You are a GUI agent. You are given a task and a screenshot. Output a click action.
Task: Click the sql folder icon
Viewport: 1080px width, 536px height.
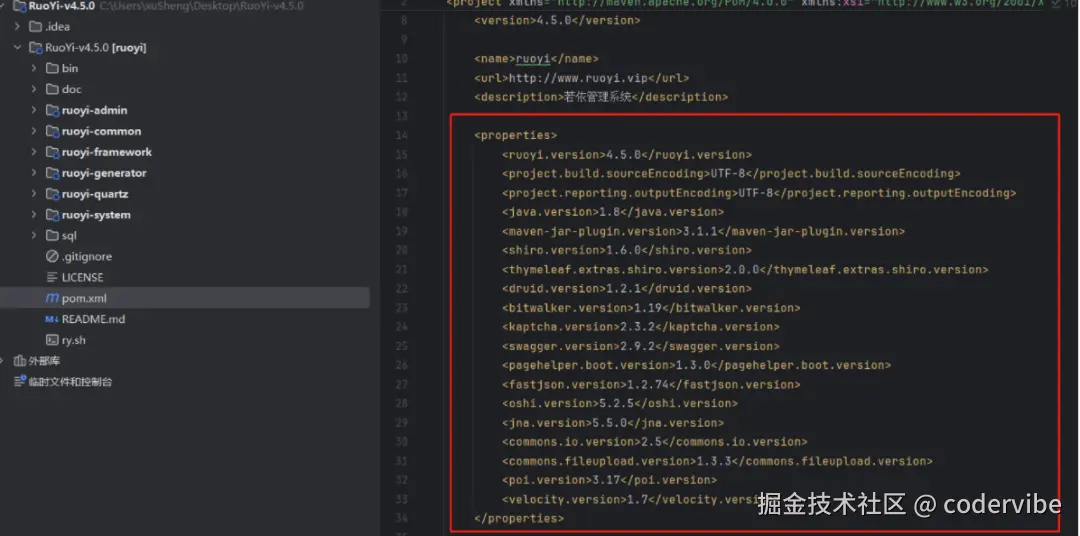pos(52,236)
